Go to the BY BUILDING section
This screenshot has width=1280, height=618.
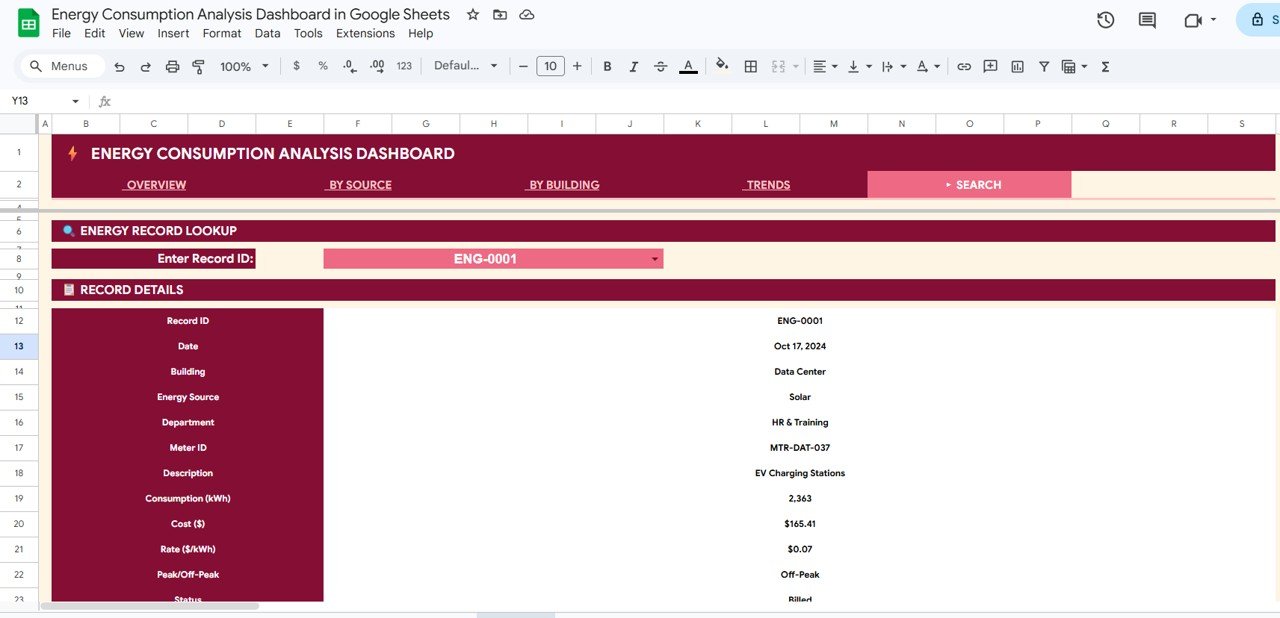tap(563, 184)
